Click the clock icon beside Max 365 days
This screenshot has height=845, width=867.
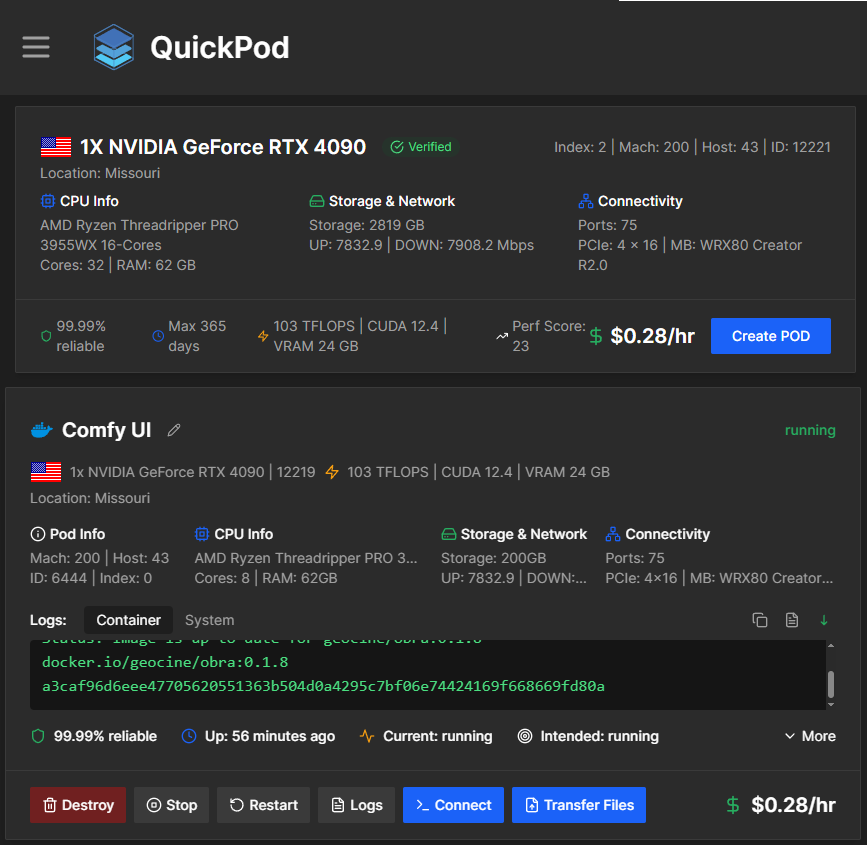tap(158, 336)
